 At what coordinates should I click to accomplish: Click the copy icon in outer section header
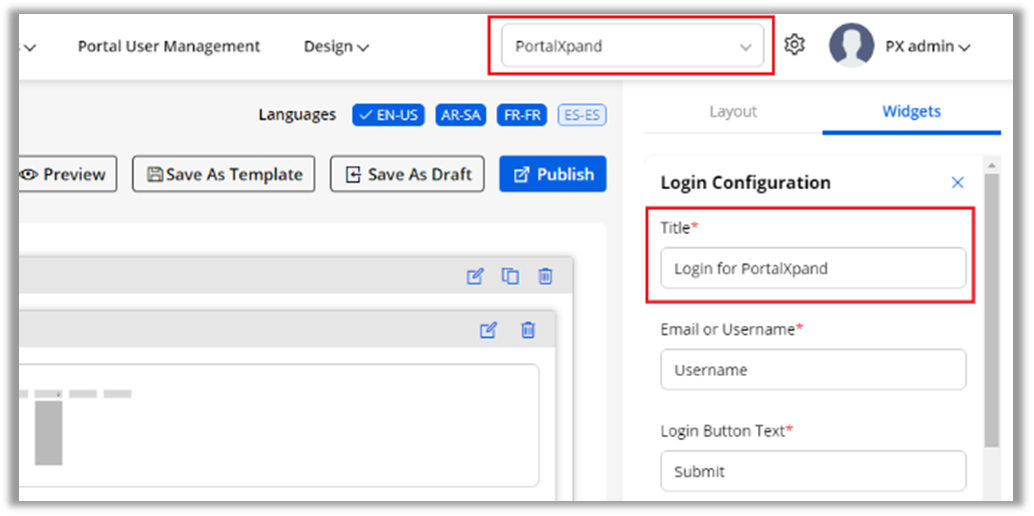tap(510, 276)
